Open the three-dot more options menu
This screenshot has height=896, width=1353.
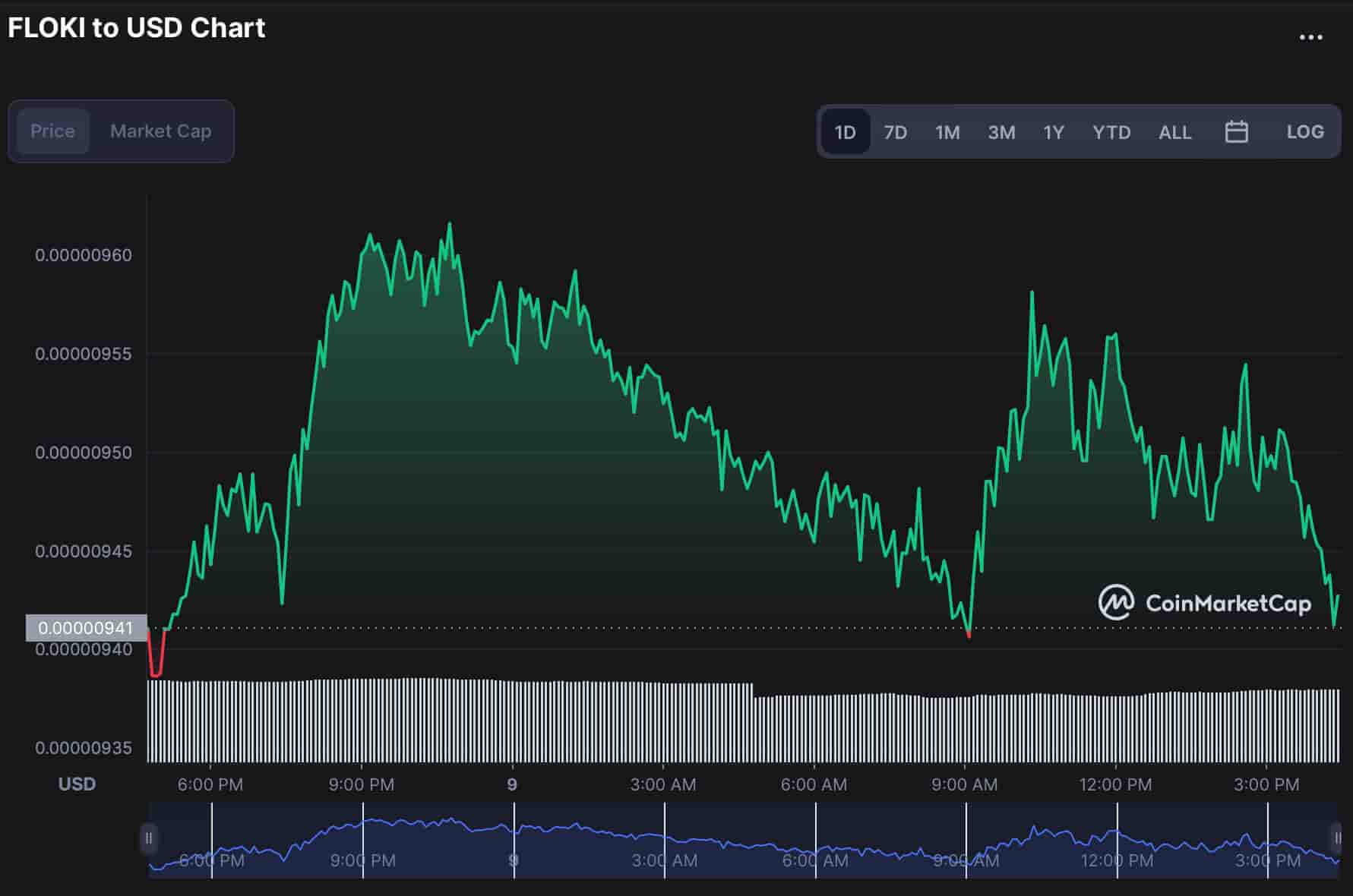[1310, 37]
